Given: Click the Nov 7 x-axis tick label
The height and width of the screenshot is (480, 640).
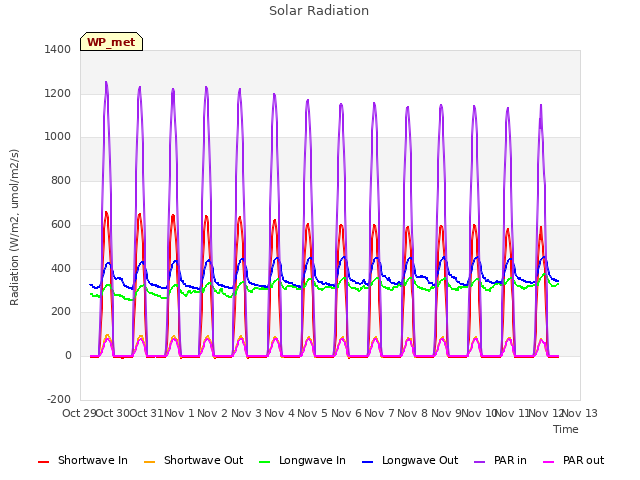Looking at the screenshot, I should [379, 413].
